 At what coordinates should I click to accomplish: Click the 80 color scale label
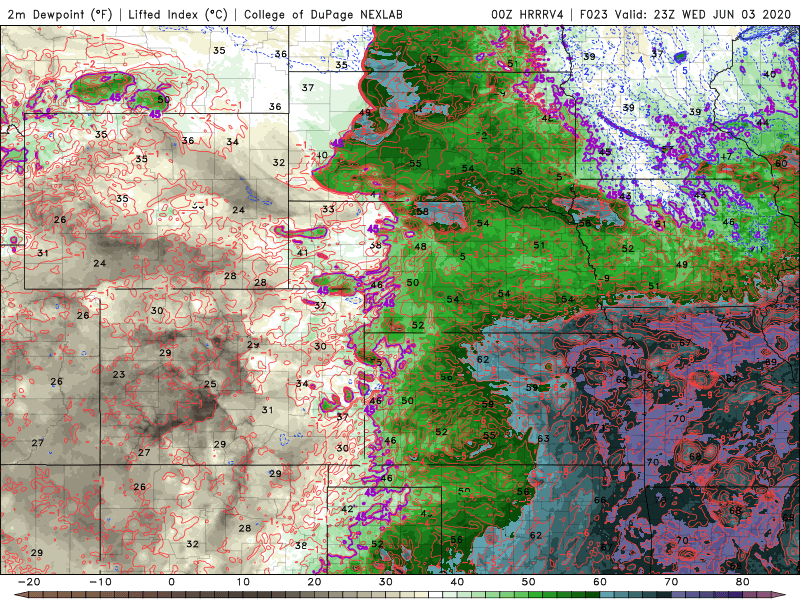[743, 582]
